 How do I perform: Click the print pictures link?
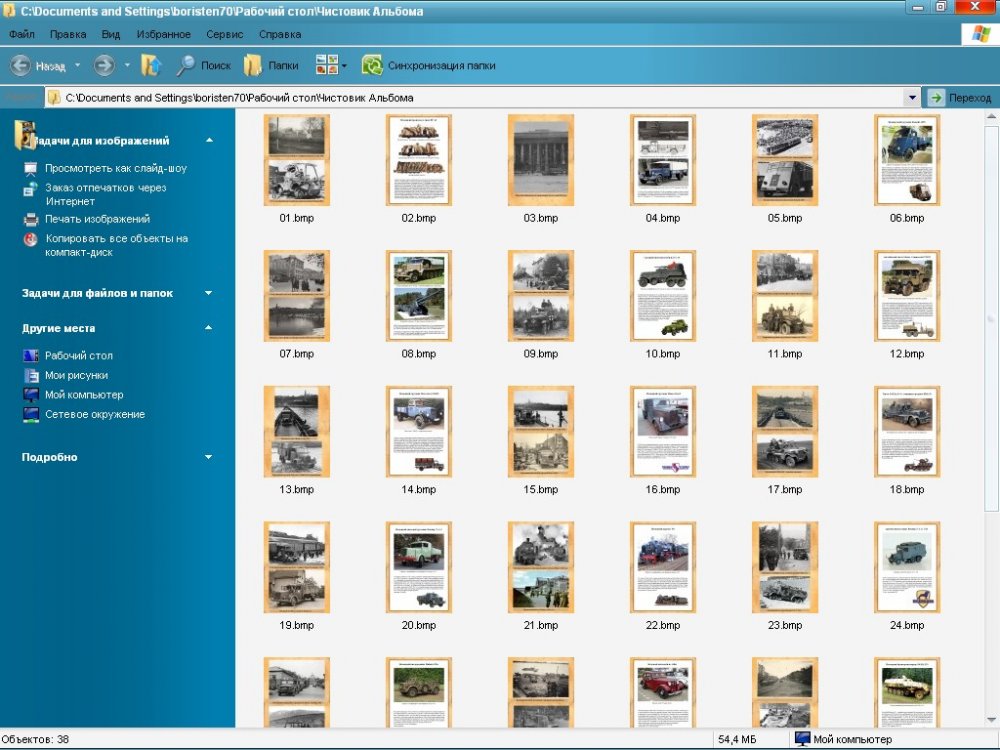pyautogui.click(x=97, y=219)
